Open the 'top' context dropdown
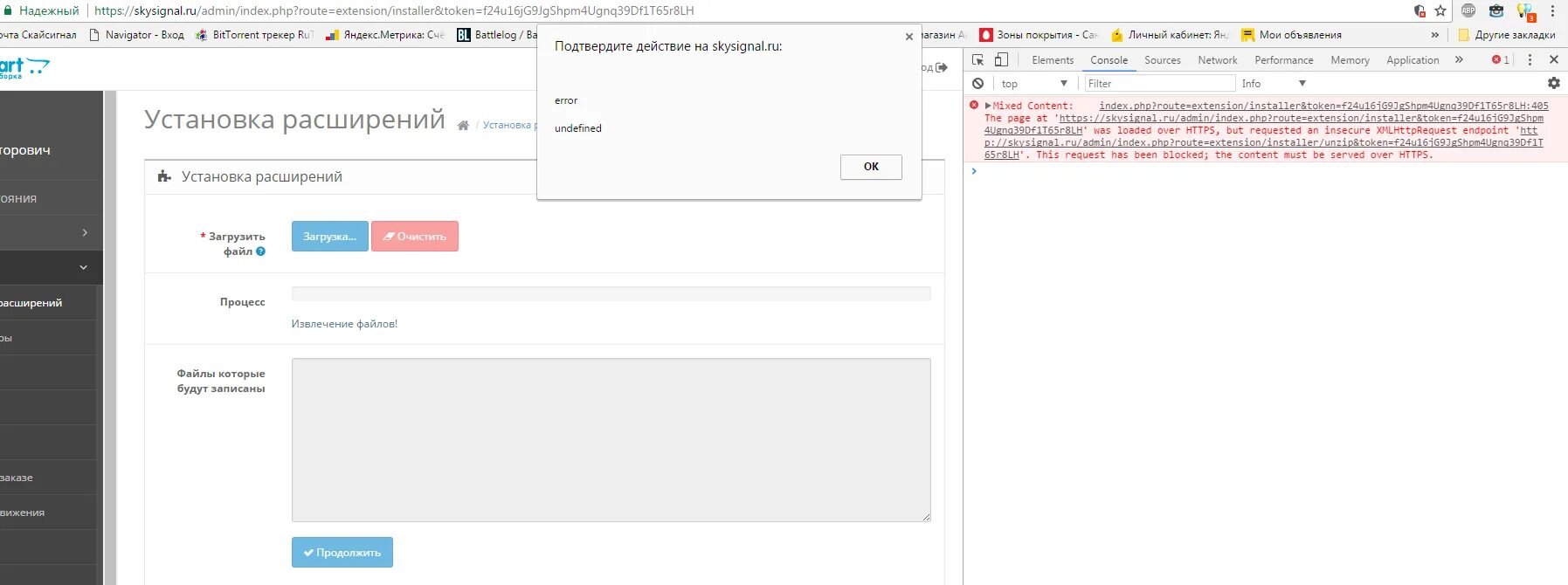This screenshot has width=1568, height=585. [1034, 83]
